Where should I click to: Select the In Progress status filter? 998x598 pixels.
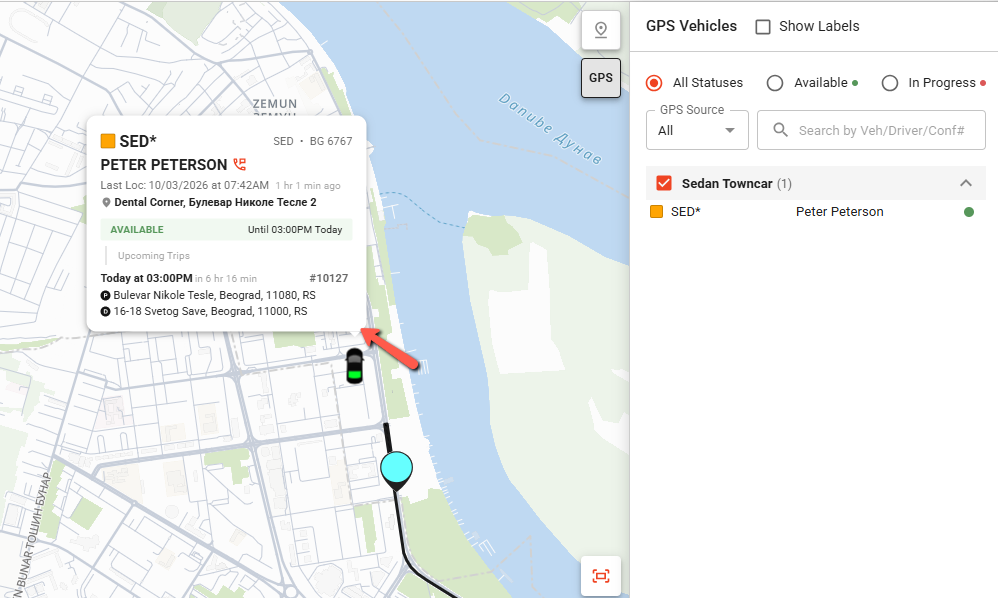(890, 83)
